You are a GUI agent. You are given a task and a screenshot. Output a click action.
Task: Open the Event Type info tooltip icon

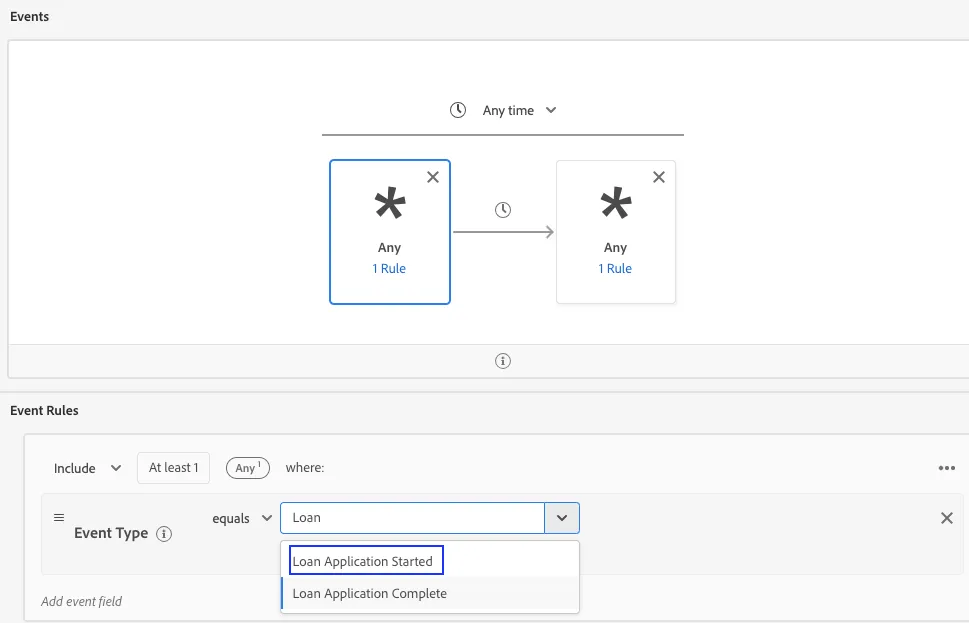164,534
